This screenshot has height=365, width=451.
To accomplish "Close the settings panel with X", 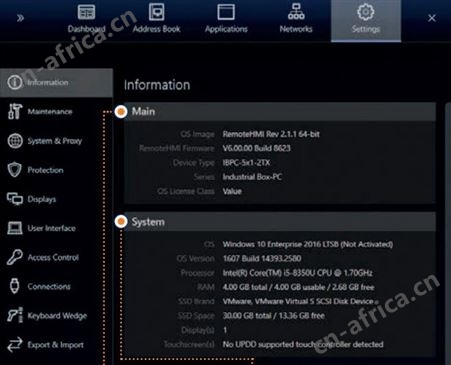I will (x=432, y=18).
